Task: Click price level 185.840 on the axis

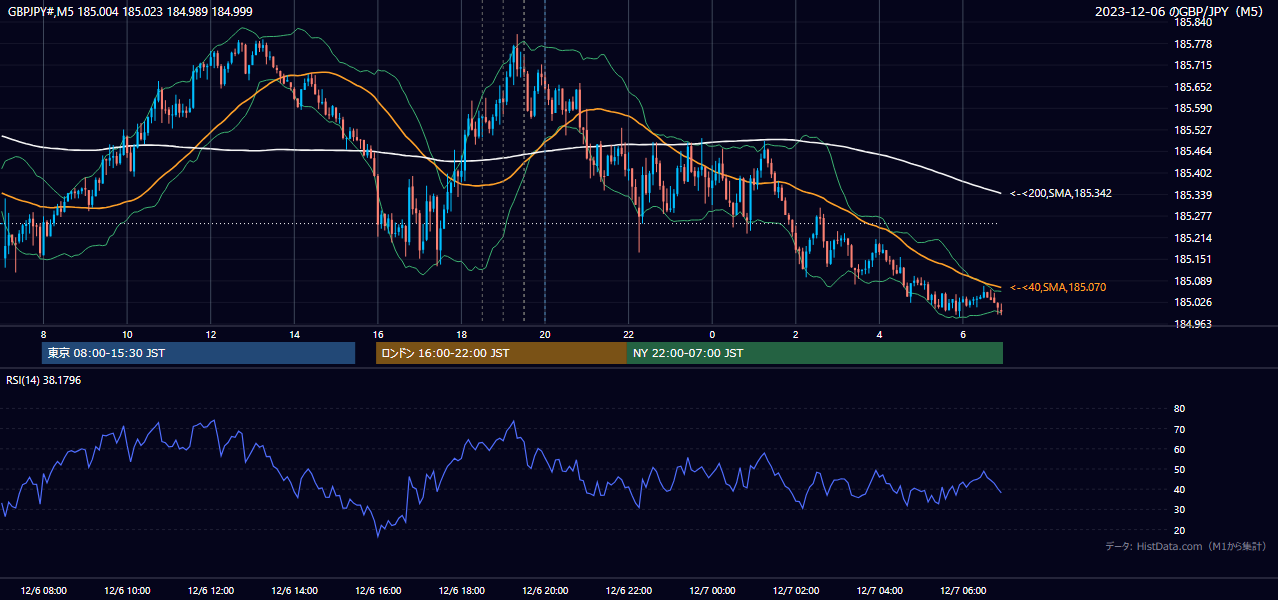Action: pyautogui.click(x=1192, y=22)
